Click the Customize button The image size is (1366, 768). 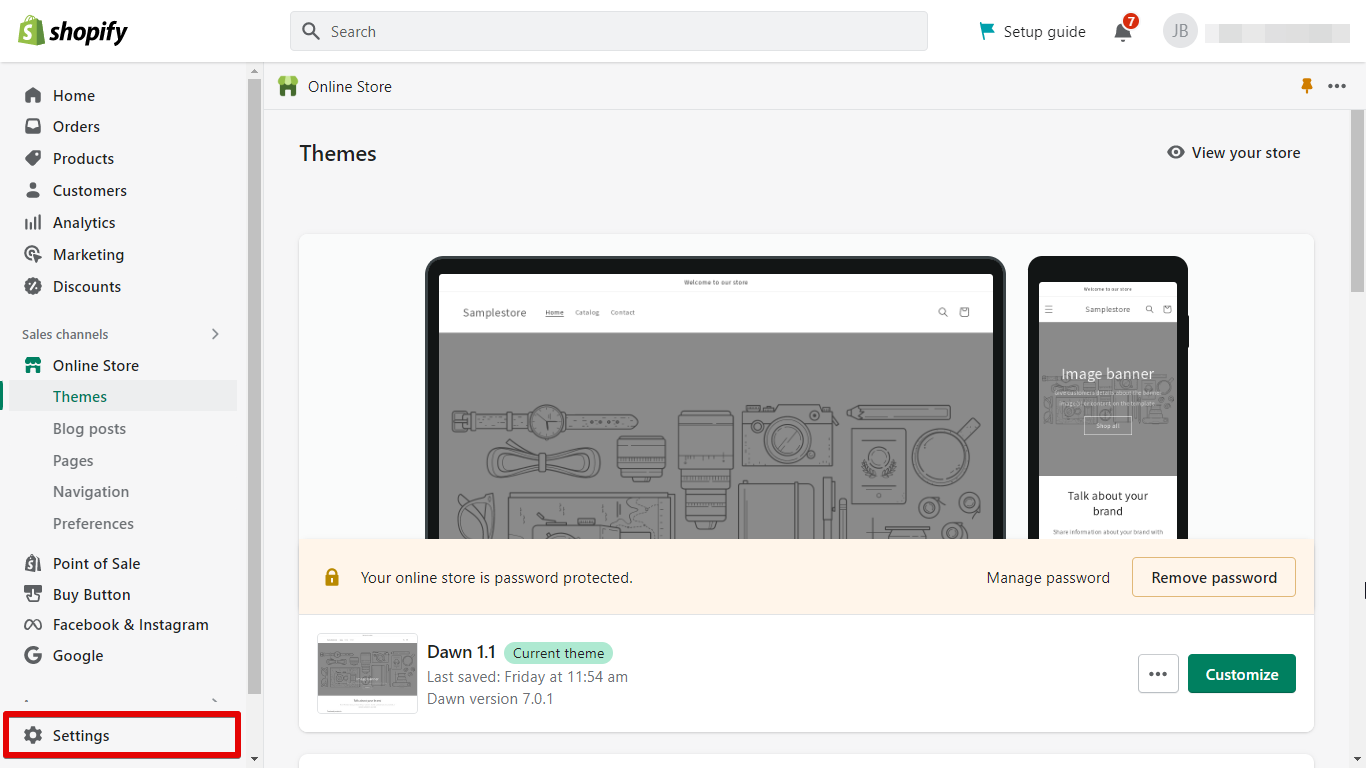coord(1242,674)
